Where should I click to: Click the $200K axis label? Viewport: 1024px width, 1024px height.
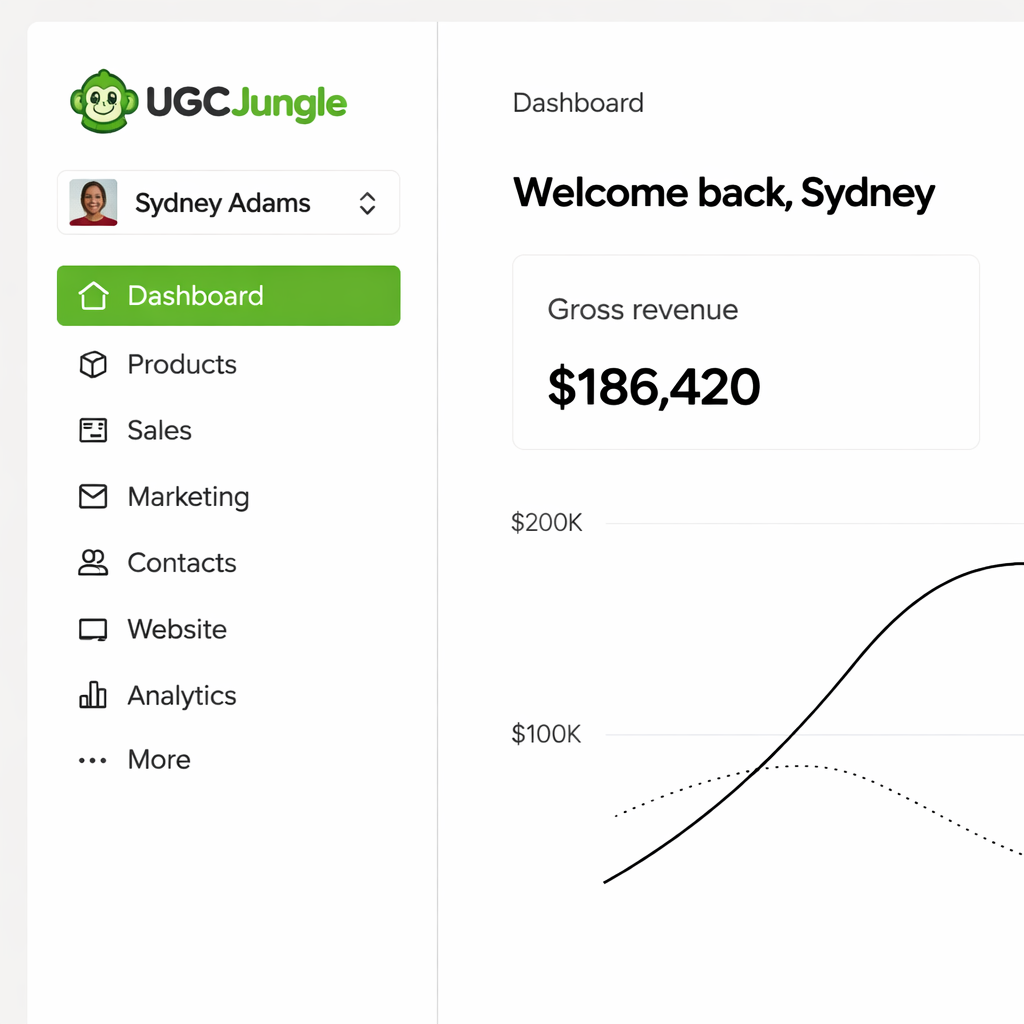coord(546,522)
